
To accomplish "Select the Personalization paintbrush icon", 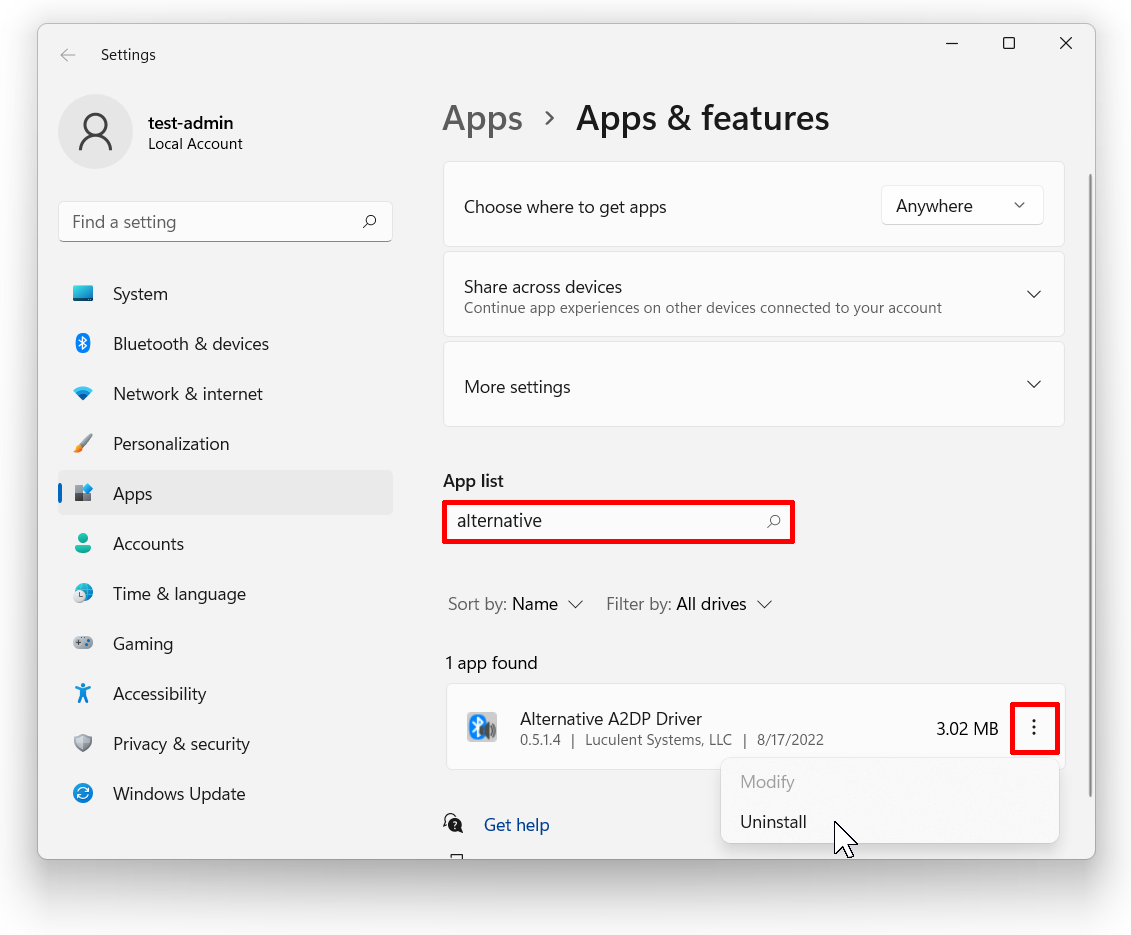I will [x=83, y=444].
